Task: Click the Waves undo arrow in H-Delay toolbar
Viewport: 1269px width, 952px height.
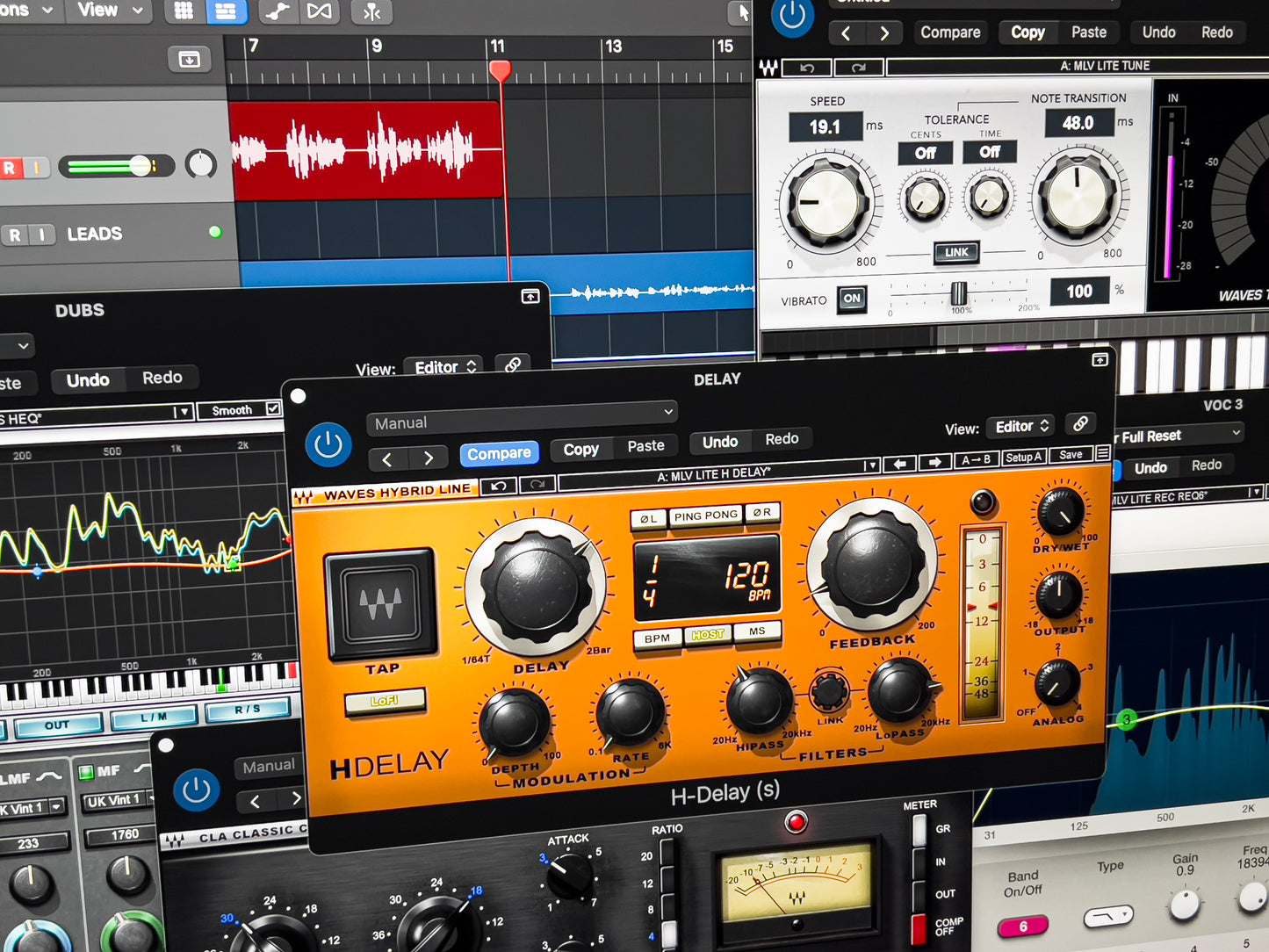Action: click(499, 485)
